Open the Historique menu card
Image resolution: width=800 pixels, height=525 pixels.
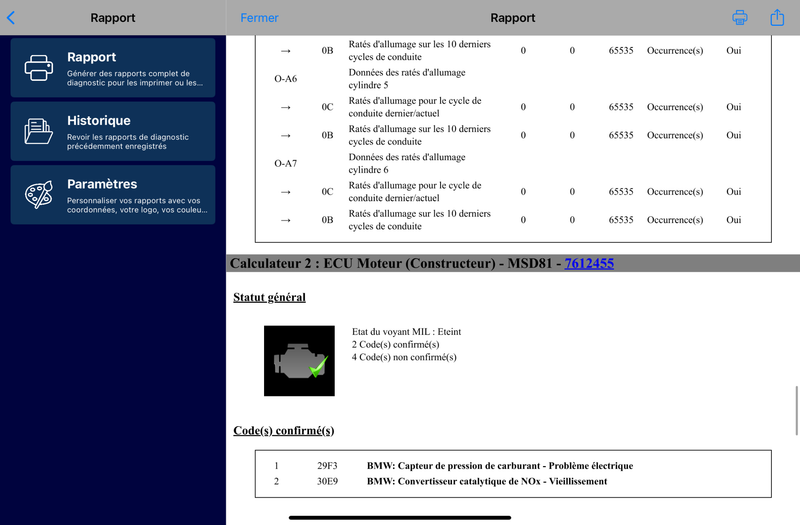tap(113, 131)
